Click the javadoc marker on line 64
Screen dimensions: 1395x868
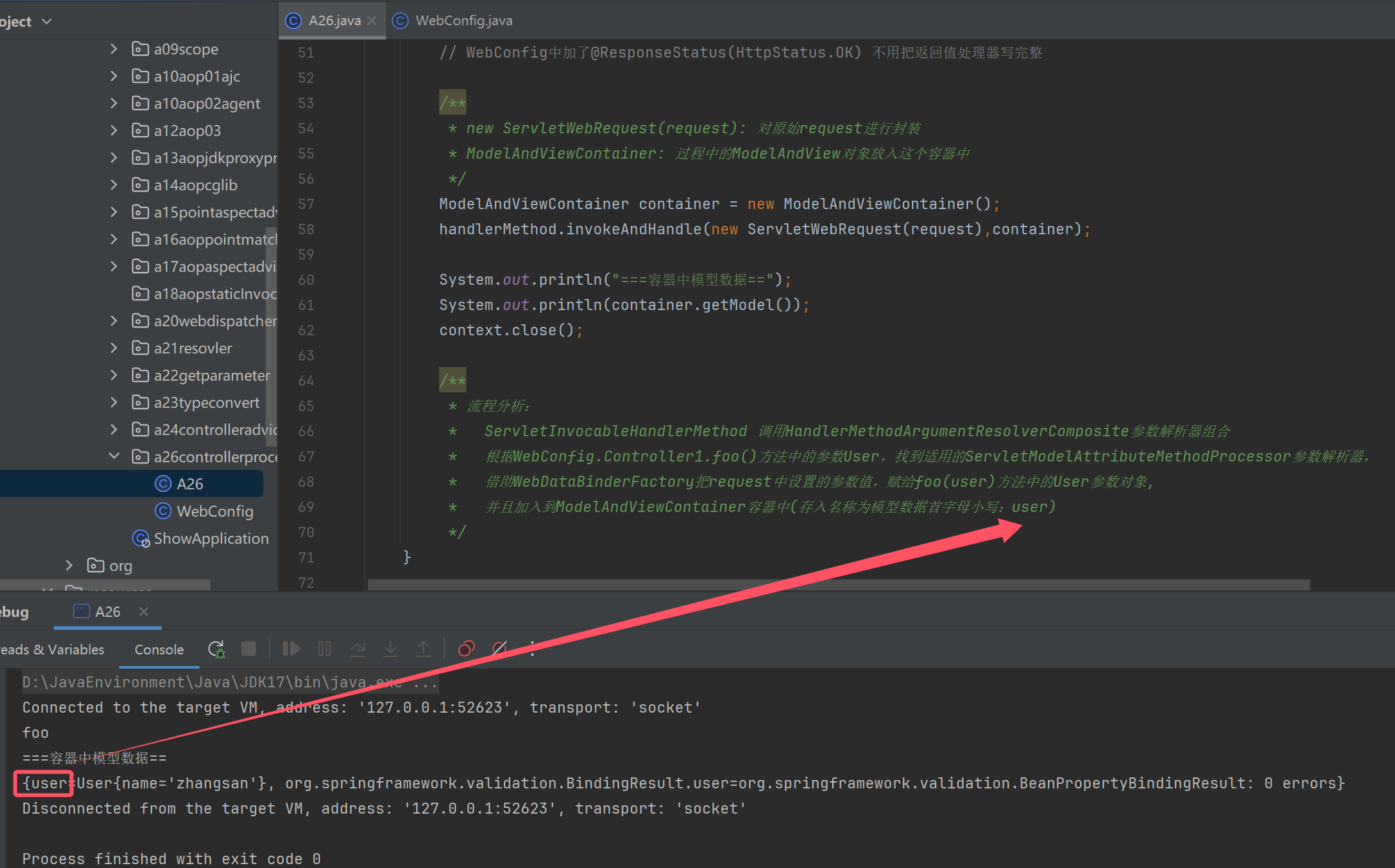click(453, 381)
